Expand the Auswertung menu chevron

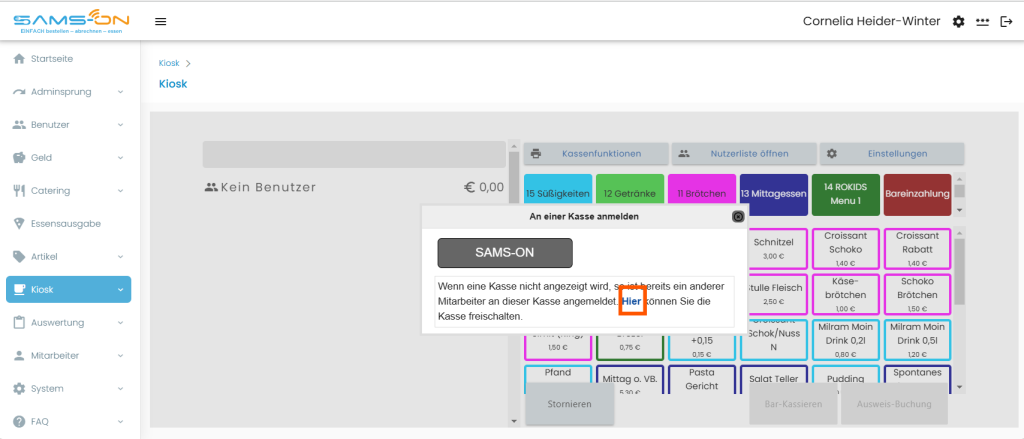click(x=121, y=323)
